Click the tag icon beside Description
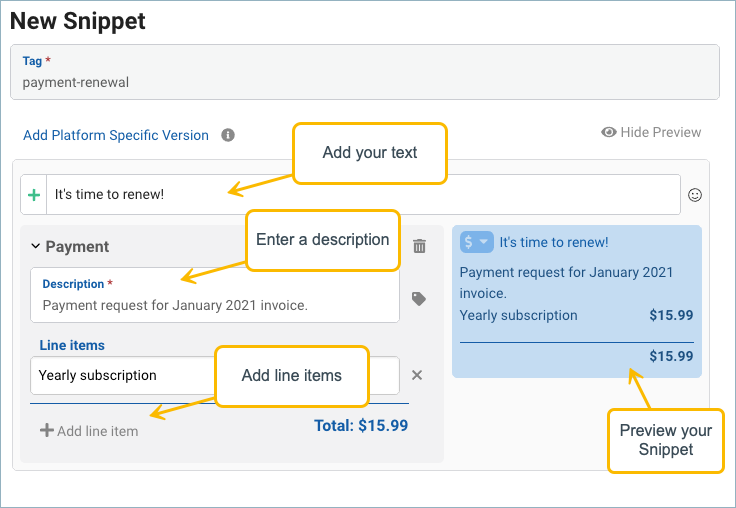The image size is (736, 508). (420, 298)
